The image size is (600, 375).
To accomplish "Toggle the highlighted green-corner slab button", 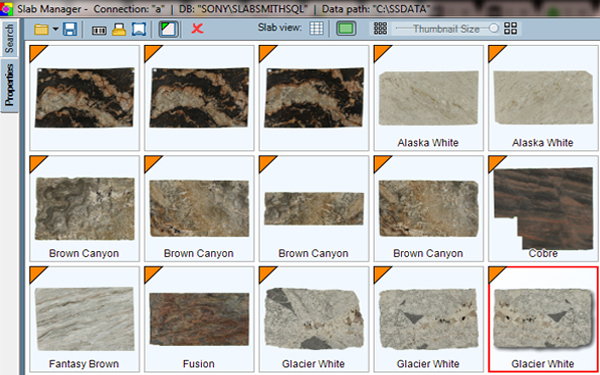I will pos(168,29).
